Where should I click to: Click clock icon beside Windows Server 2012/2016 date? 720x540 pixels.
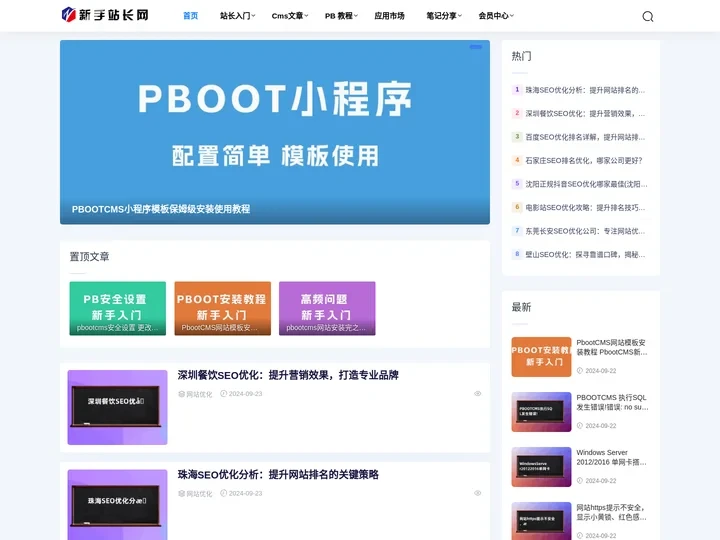tap(579, 481)
